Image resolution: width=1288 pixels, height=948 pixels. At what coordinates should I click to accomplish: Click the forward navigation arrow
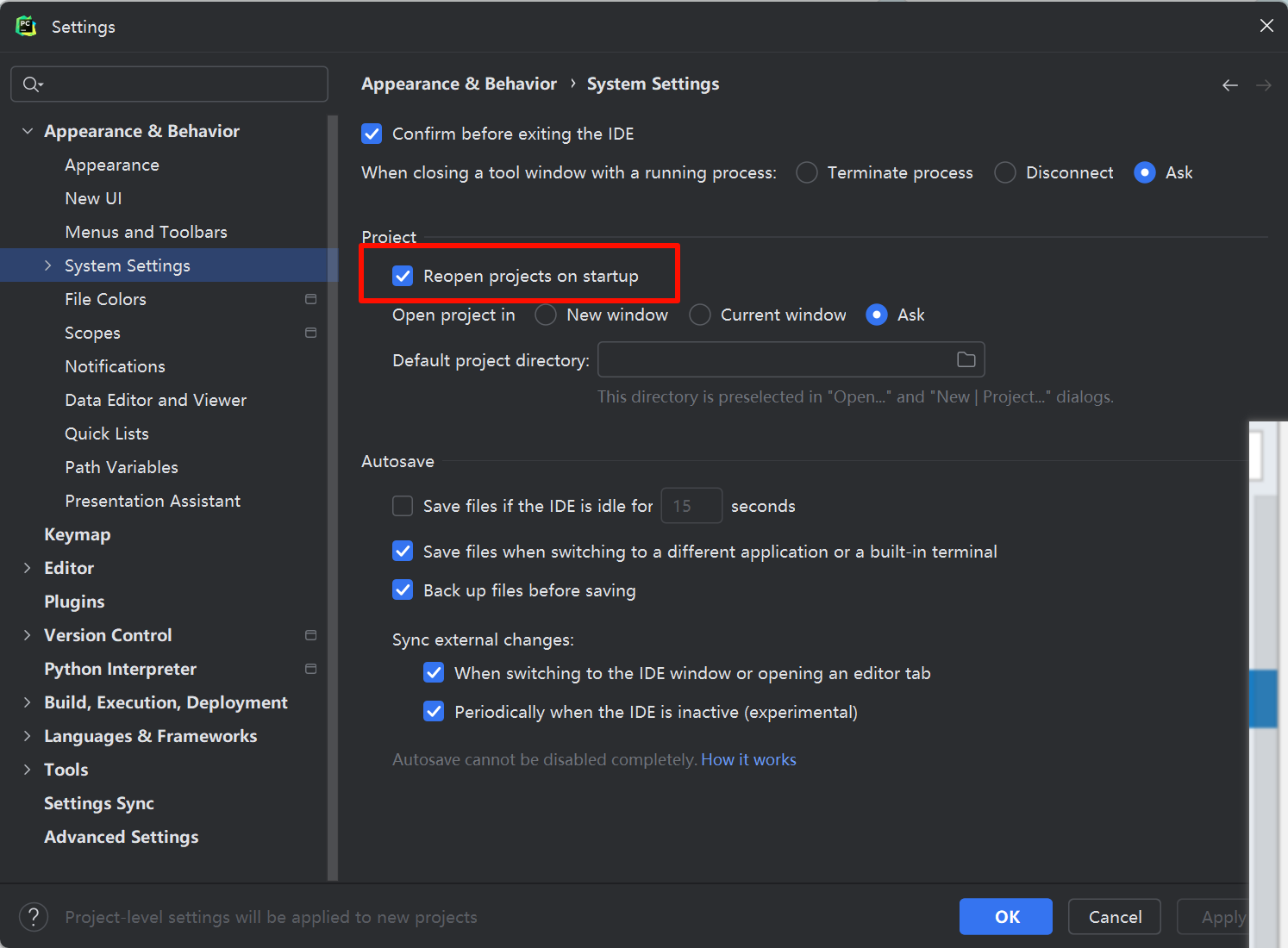point(1263,84)
